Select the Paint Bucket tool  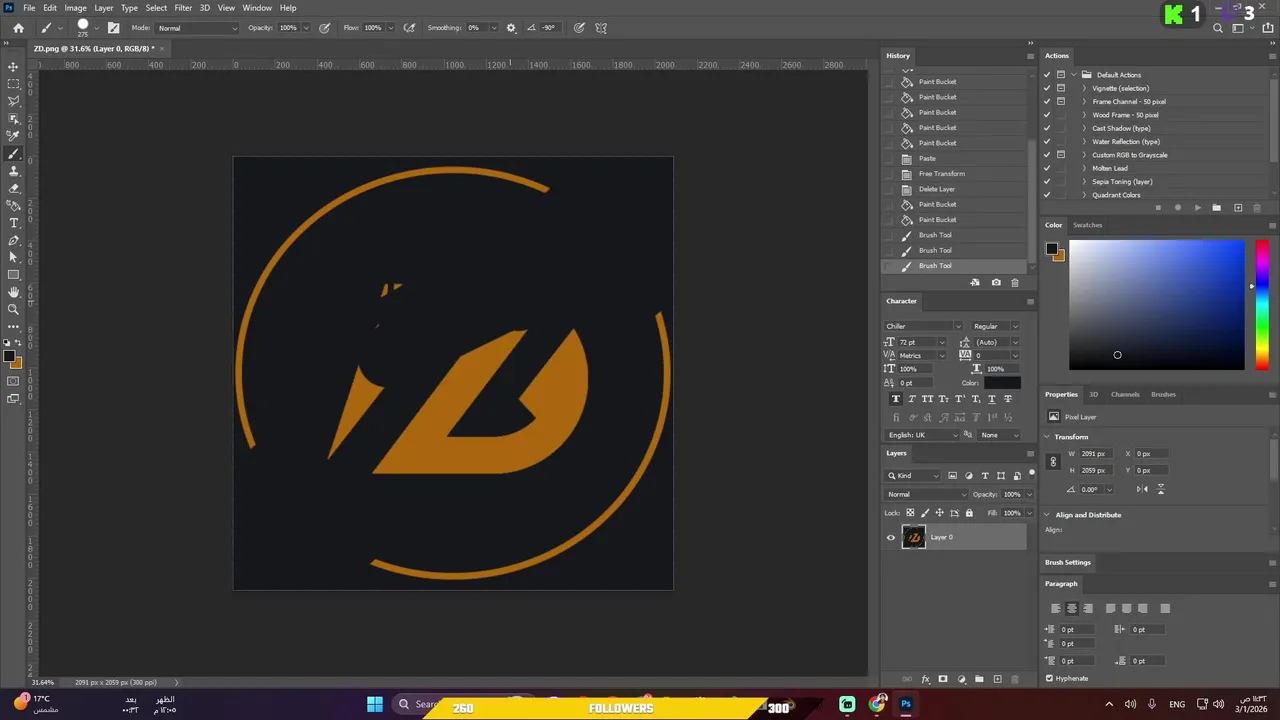[x=13, y=206]
